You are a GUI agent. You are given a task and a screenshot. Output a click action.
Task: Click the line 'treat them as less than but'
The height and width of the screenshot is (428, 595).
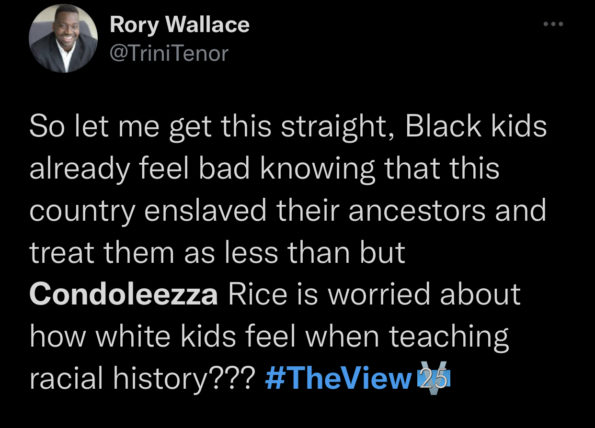pos(217,252)
